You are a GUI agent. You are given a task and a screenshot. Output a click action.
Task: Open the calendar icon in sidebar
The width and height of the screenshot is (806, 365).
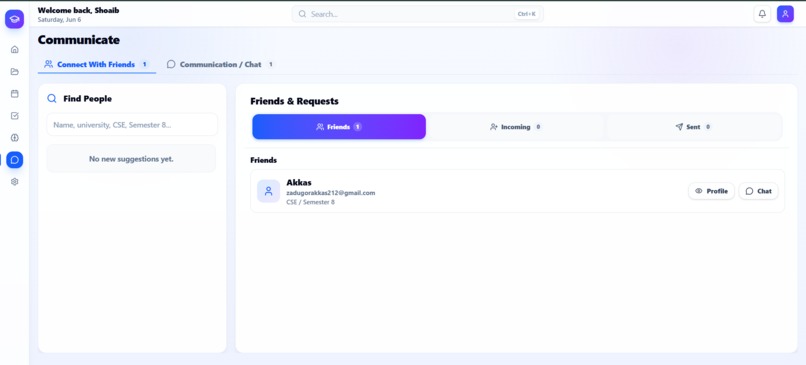click(14, 94)
